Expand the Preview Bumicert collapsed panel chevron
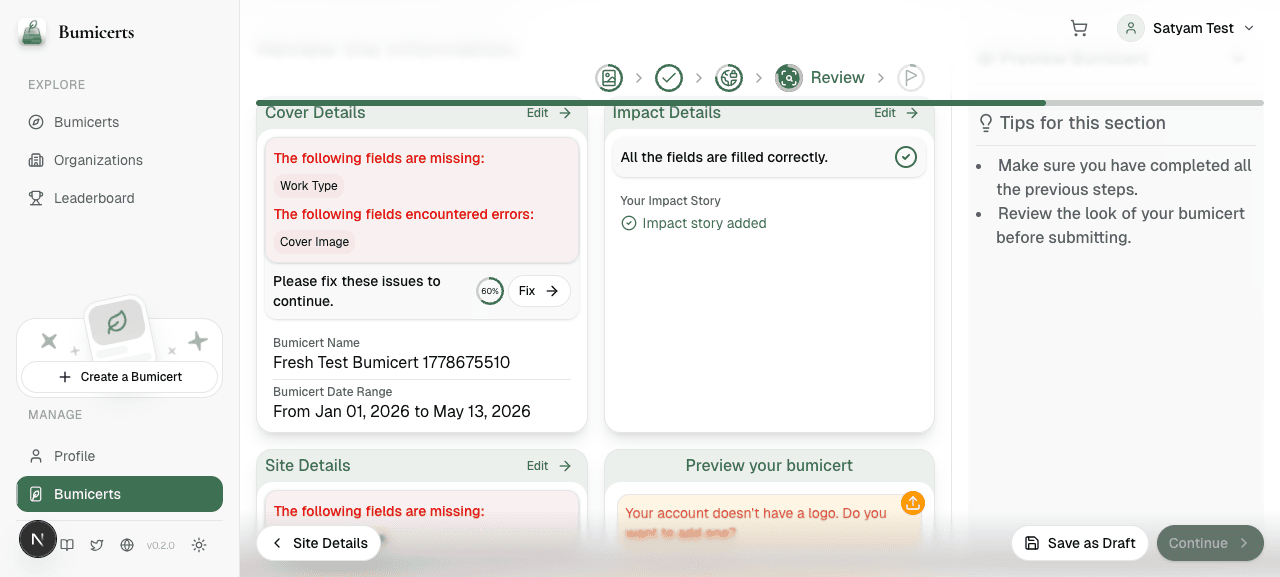Viewport: 1280px width, 577px height. point(1238,58)
